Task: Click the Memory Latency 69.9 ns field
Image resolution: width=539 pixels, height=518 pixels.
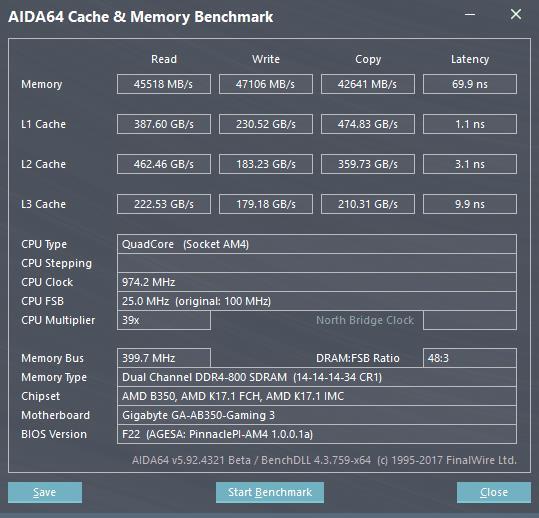Action: tap(470, 84)
